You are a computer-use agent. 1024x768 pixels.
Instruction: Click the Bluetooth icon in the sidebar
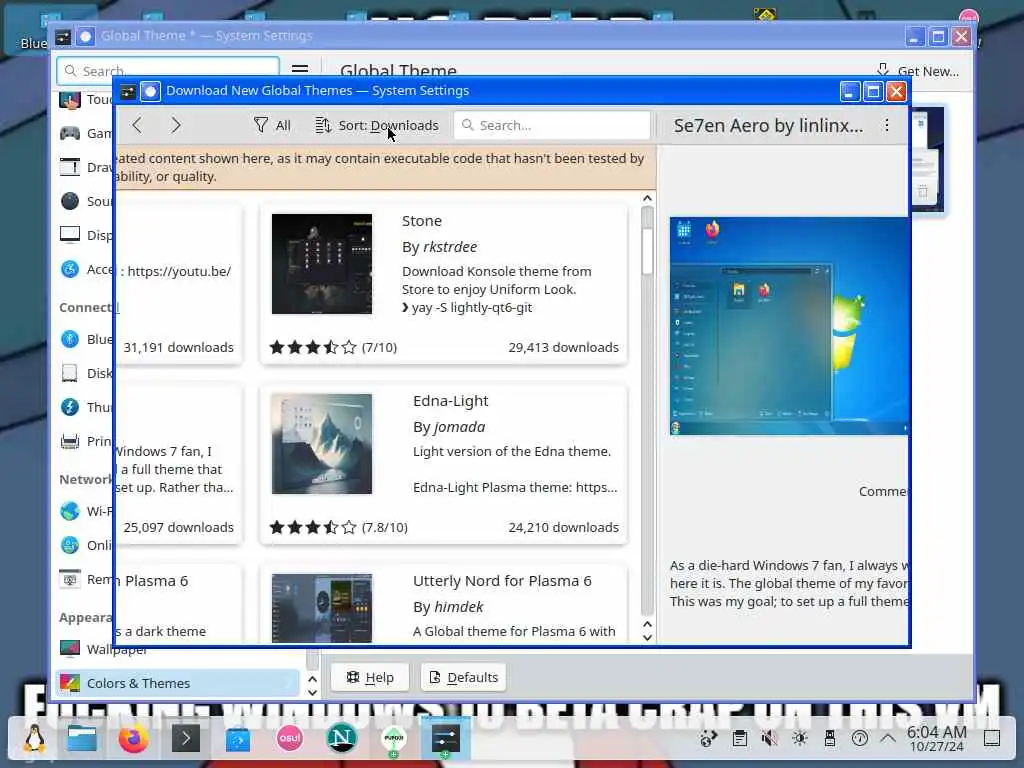tap(70, 339)
